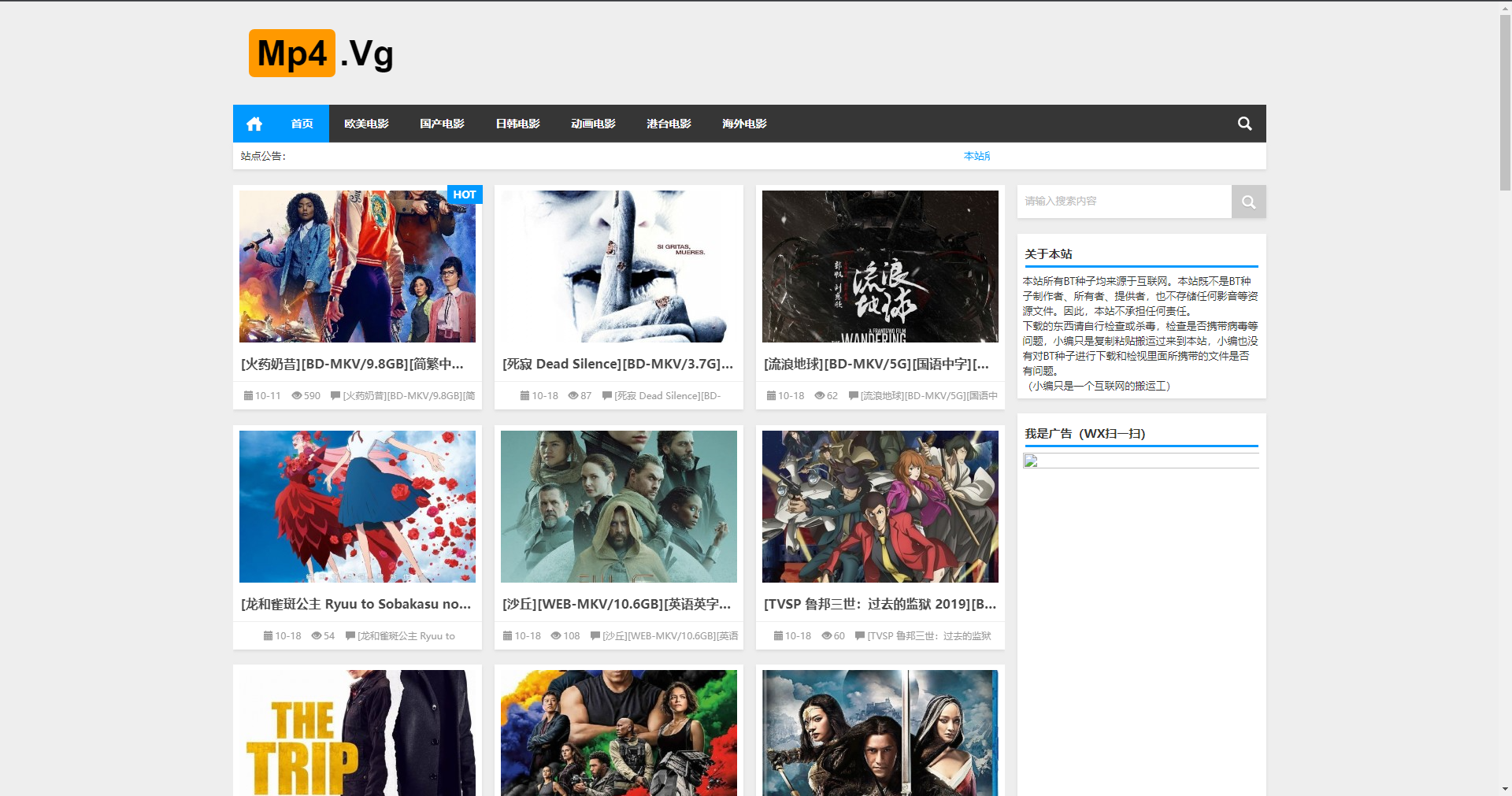Screen dimensions: 1512x796
Task: Click comment text [流浪地球][BD-MKV/5G][国语中
Action: [929, 395]
